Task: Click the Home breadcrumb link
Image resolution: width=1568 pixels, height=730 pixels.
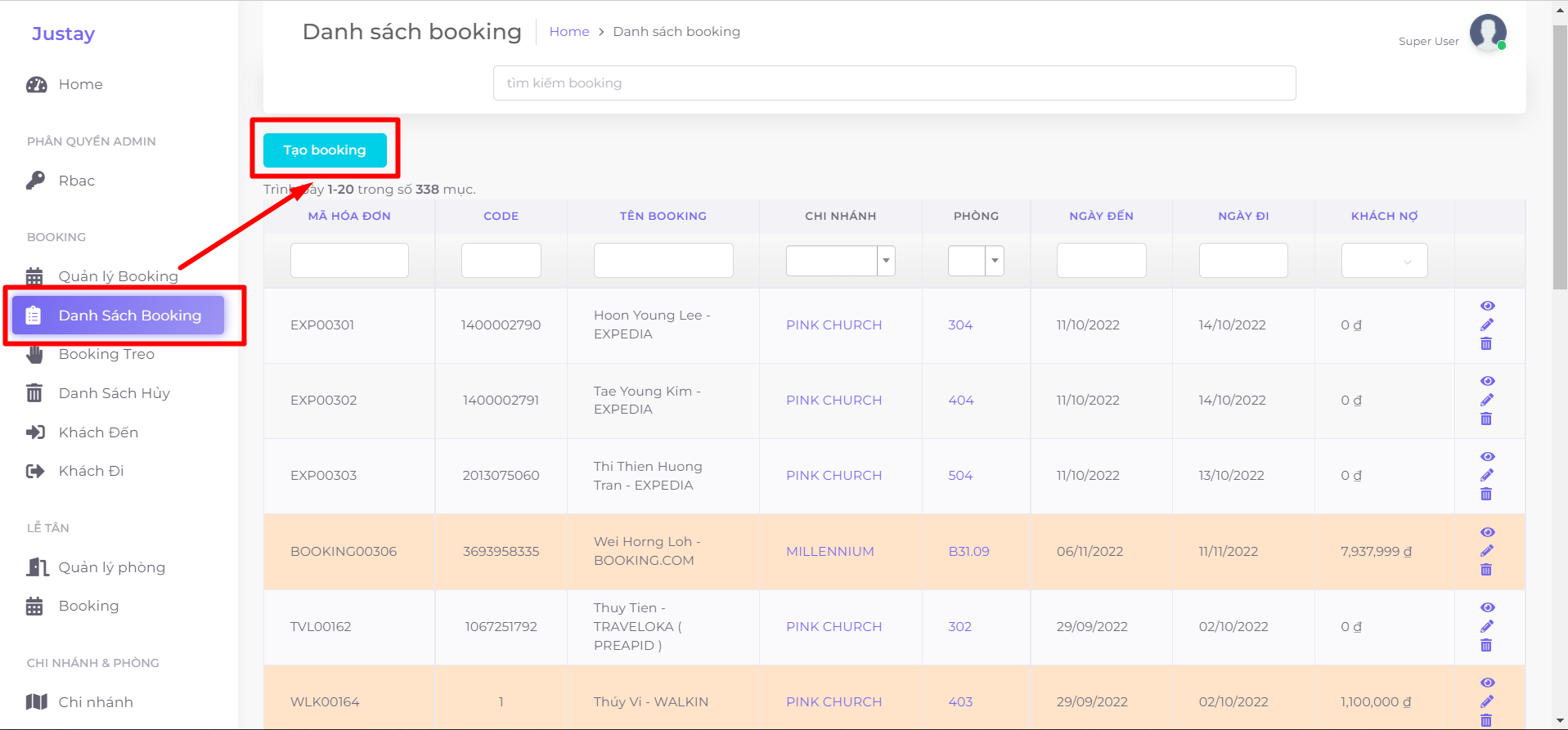Action: 569,32
